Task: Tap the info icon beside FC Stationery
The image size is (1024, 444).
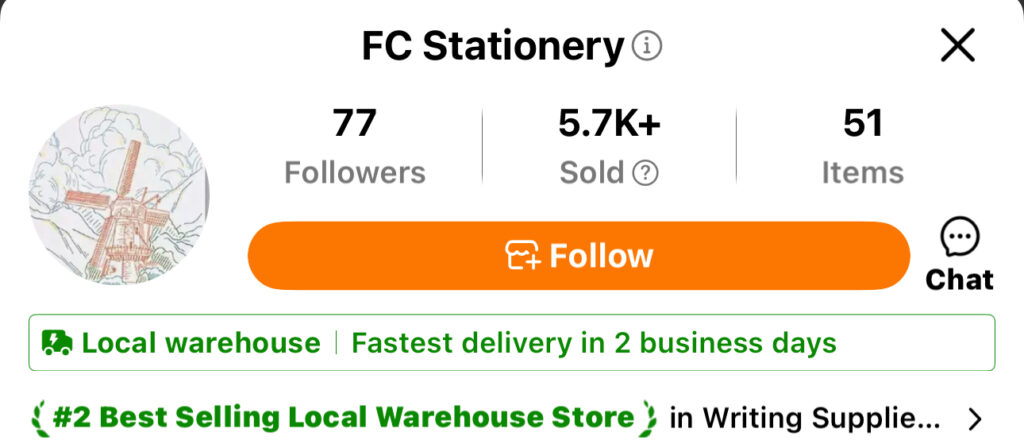Action: [648, 46]
